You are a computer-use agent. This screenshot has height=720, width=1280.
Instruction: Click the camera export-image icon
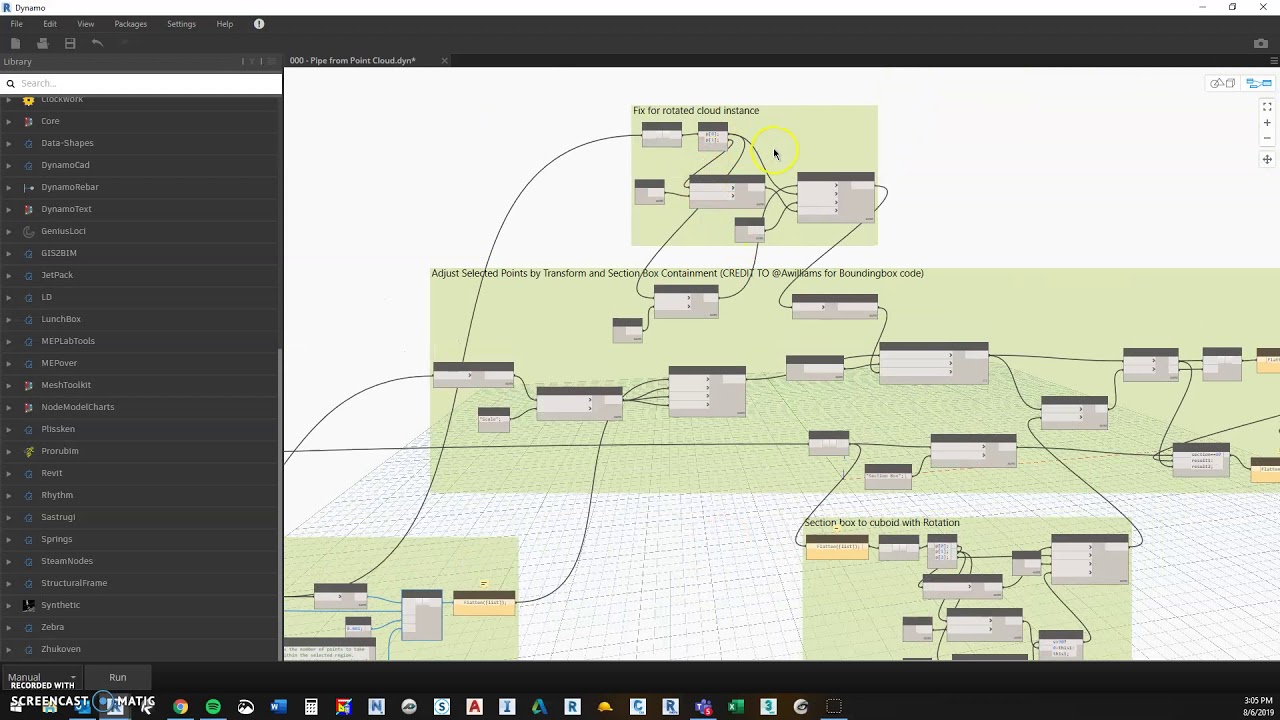coord(1260,43)
